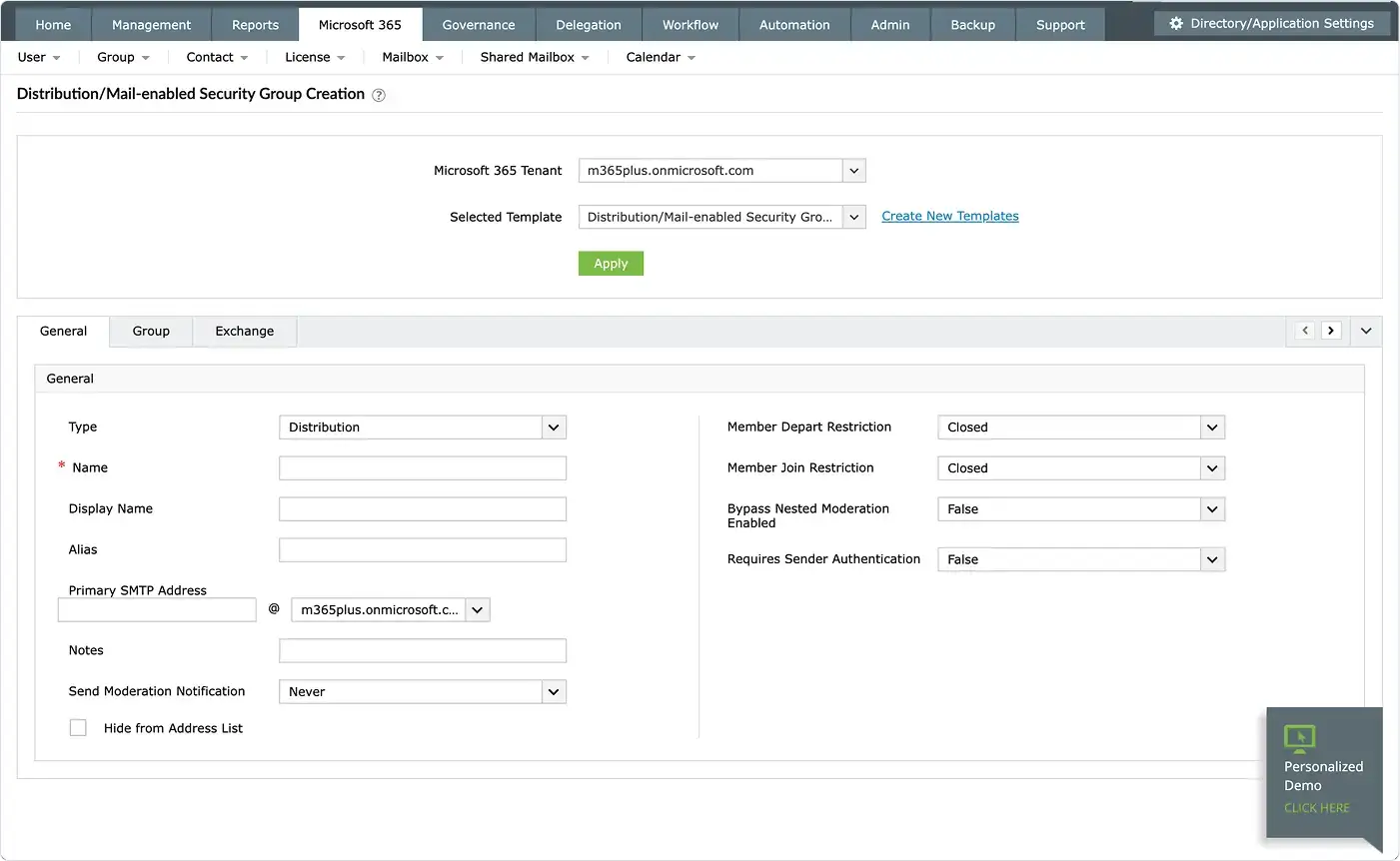Expand the Send Moderation Notification dropdown

(x=553, y=691)
